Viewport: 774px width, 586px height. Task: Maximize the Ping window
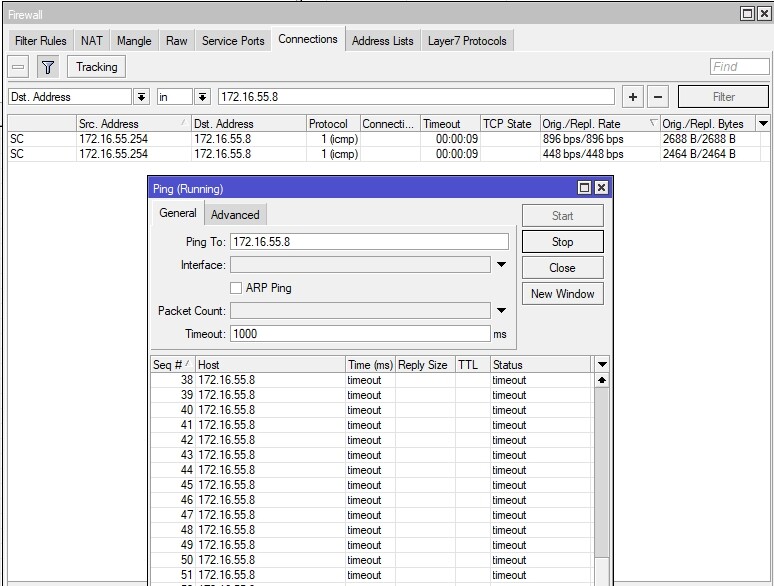(x=585, y=188)
